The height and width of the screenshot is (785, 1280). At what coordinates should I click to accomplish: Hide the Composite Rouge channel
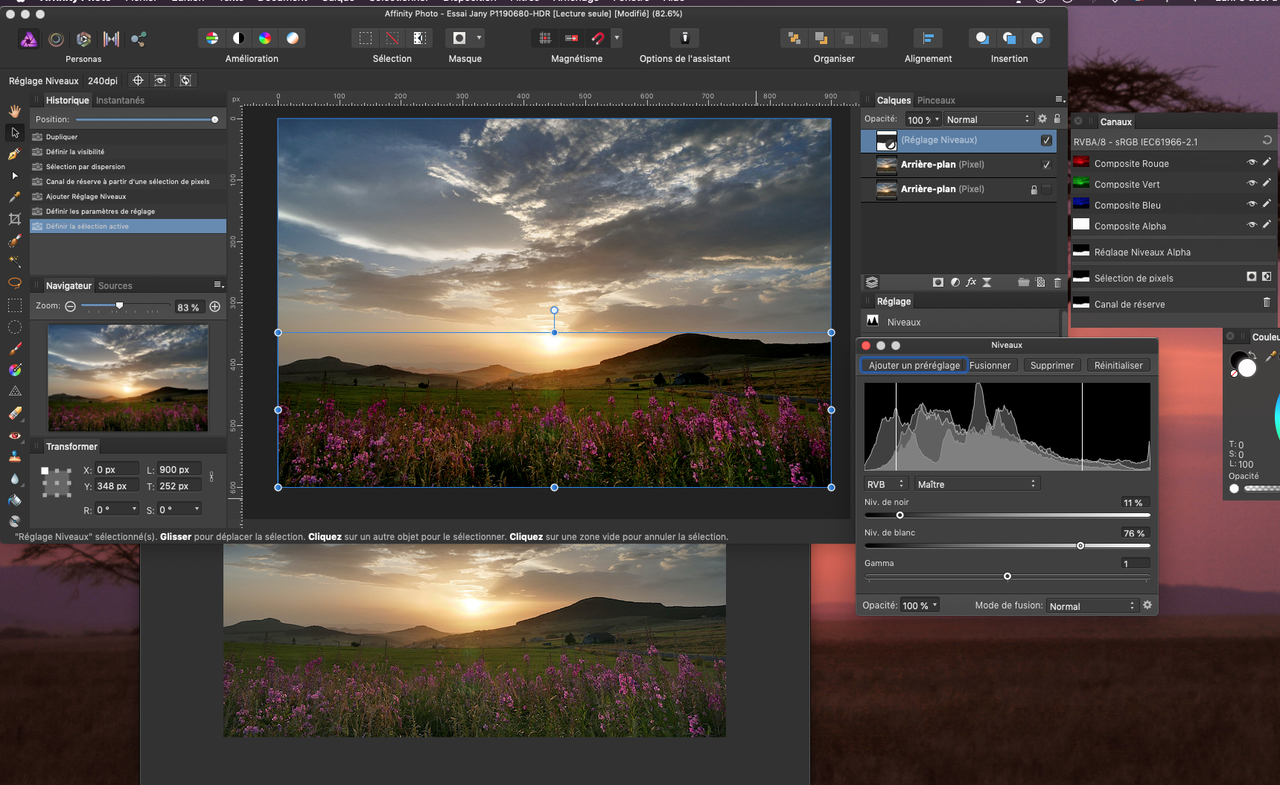1251,163
